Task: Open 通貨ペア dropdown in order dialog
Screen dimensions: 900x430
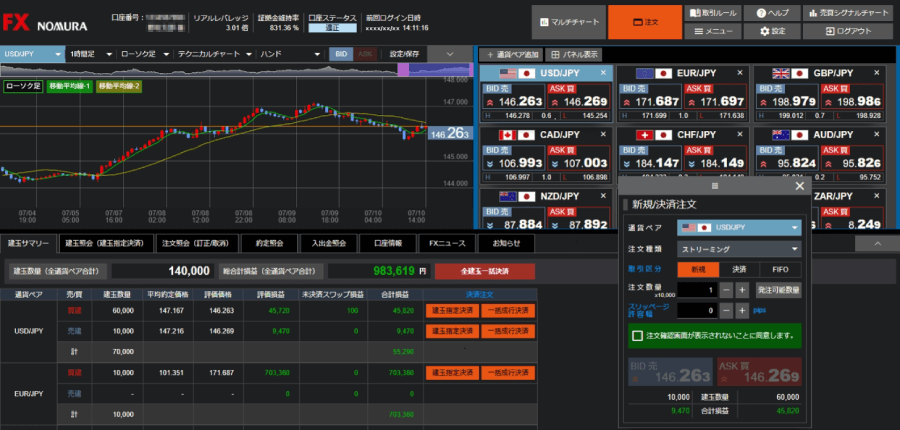Action: [739, 228]
